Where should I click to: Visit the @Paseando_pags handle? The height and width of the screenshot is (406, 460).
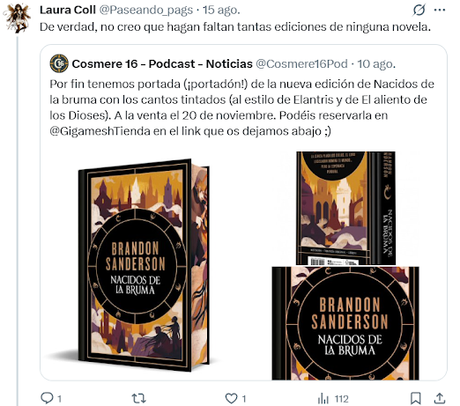pyautogui.click(x=146, y=10)
